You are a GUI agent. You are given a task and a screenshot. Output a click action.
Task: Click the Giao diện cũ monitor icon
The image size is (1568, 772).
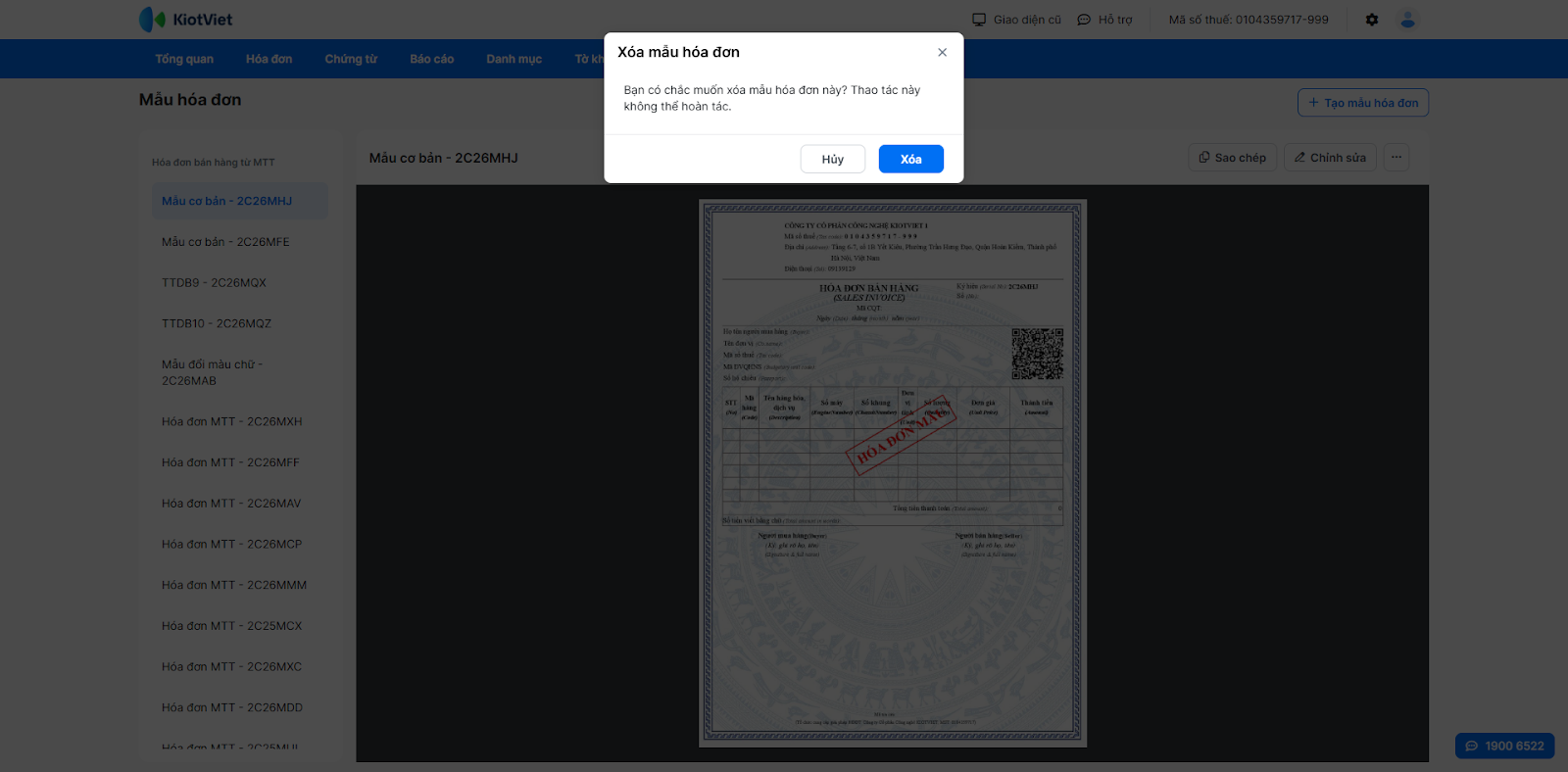979,20
